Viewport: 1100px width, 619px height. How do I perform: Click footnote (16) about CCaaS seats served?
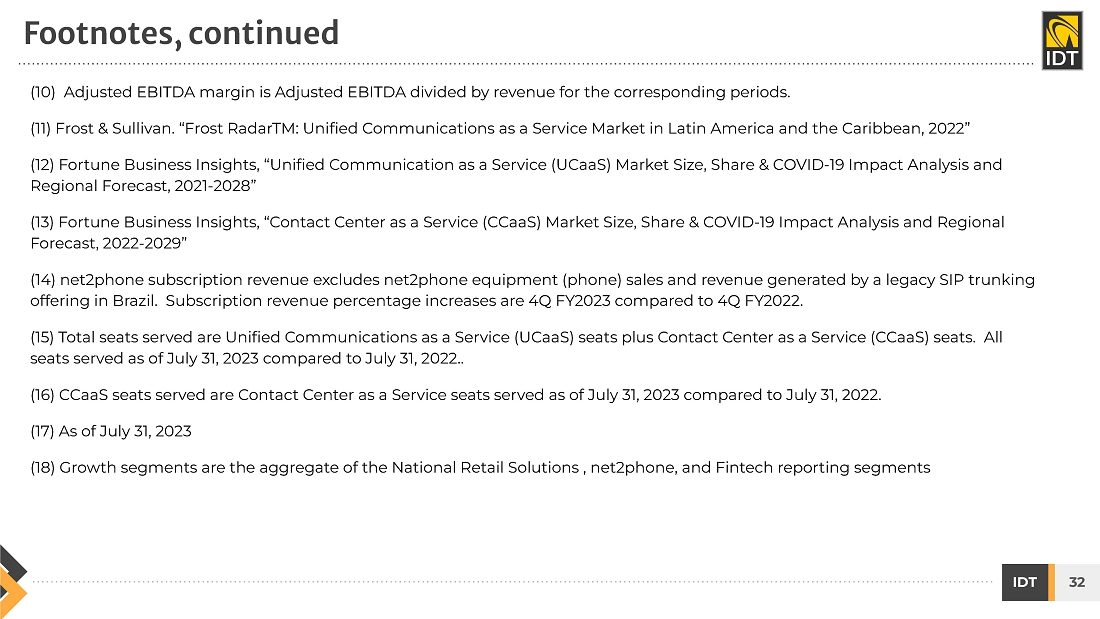[456, 395]
